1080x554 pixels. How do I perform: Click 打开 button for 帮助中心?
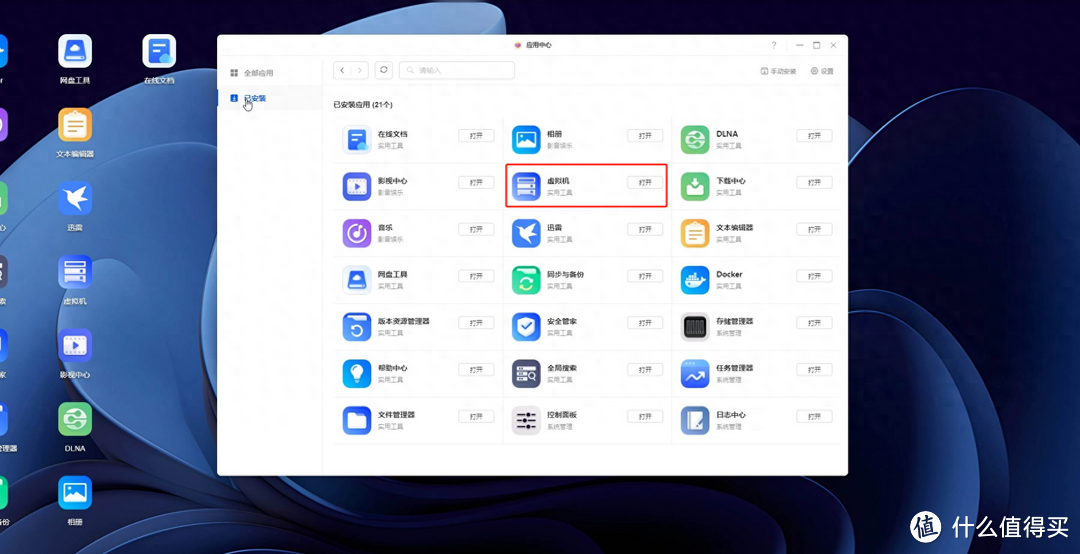point(476,370)
